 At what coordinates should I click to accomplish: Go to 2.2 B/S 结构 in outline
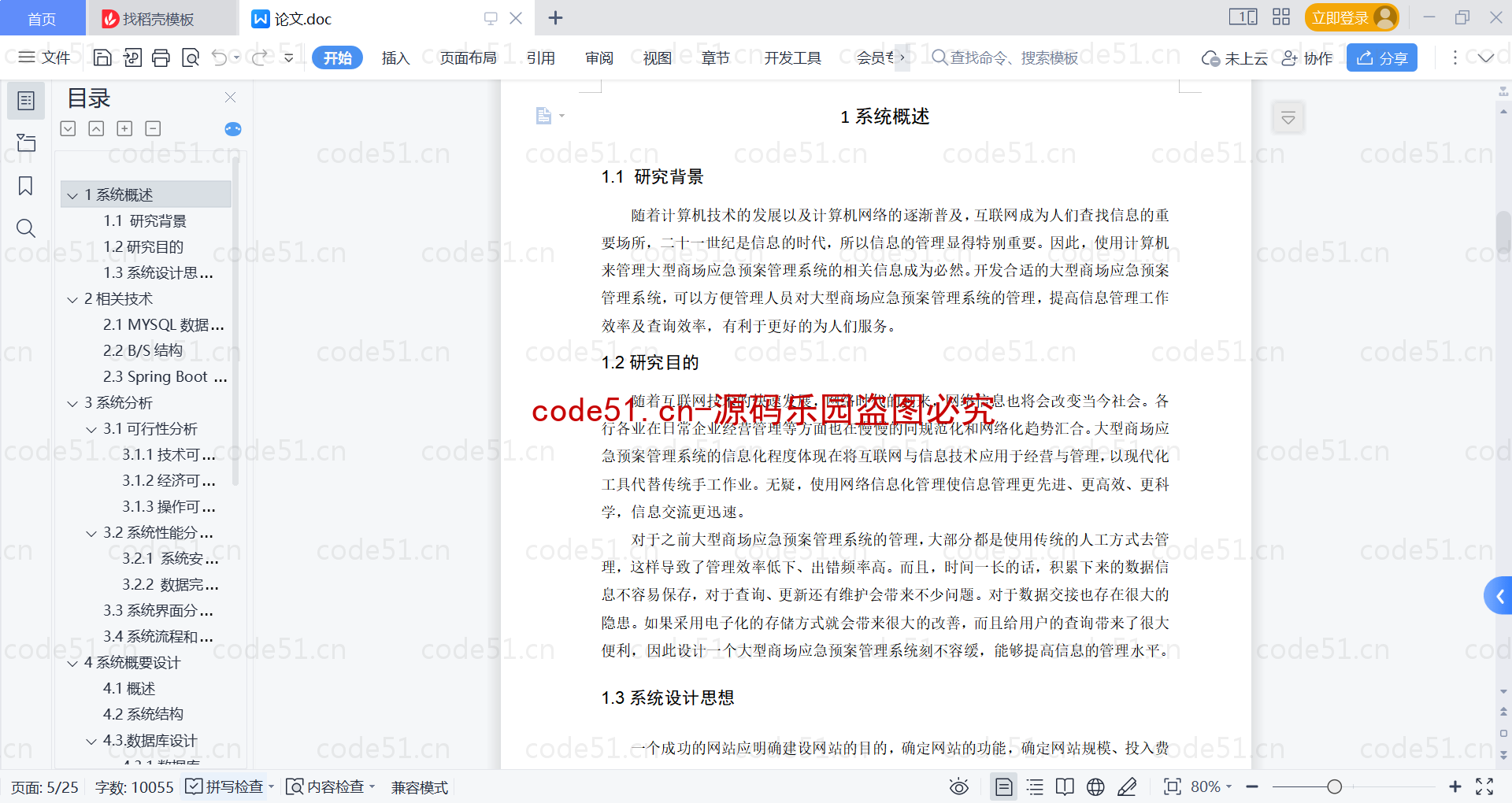pos(143,351)
